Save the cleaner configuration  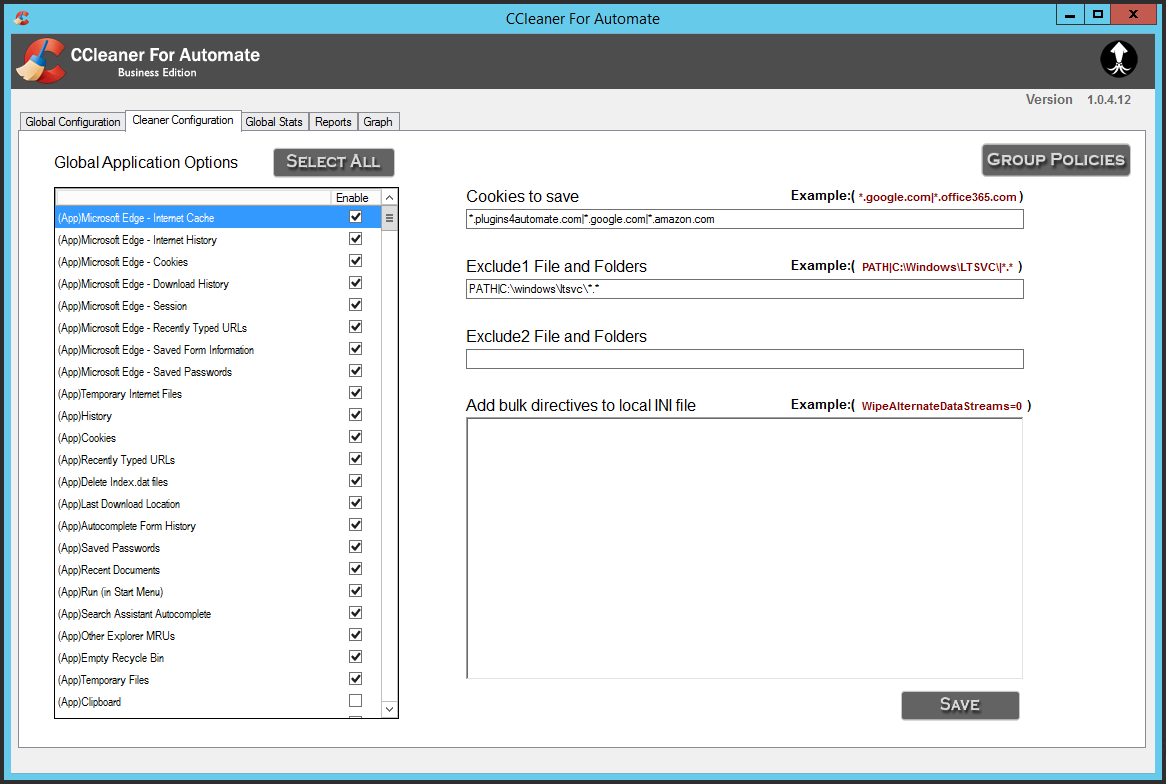click(960, 705)
